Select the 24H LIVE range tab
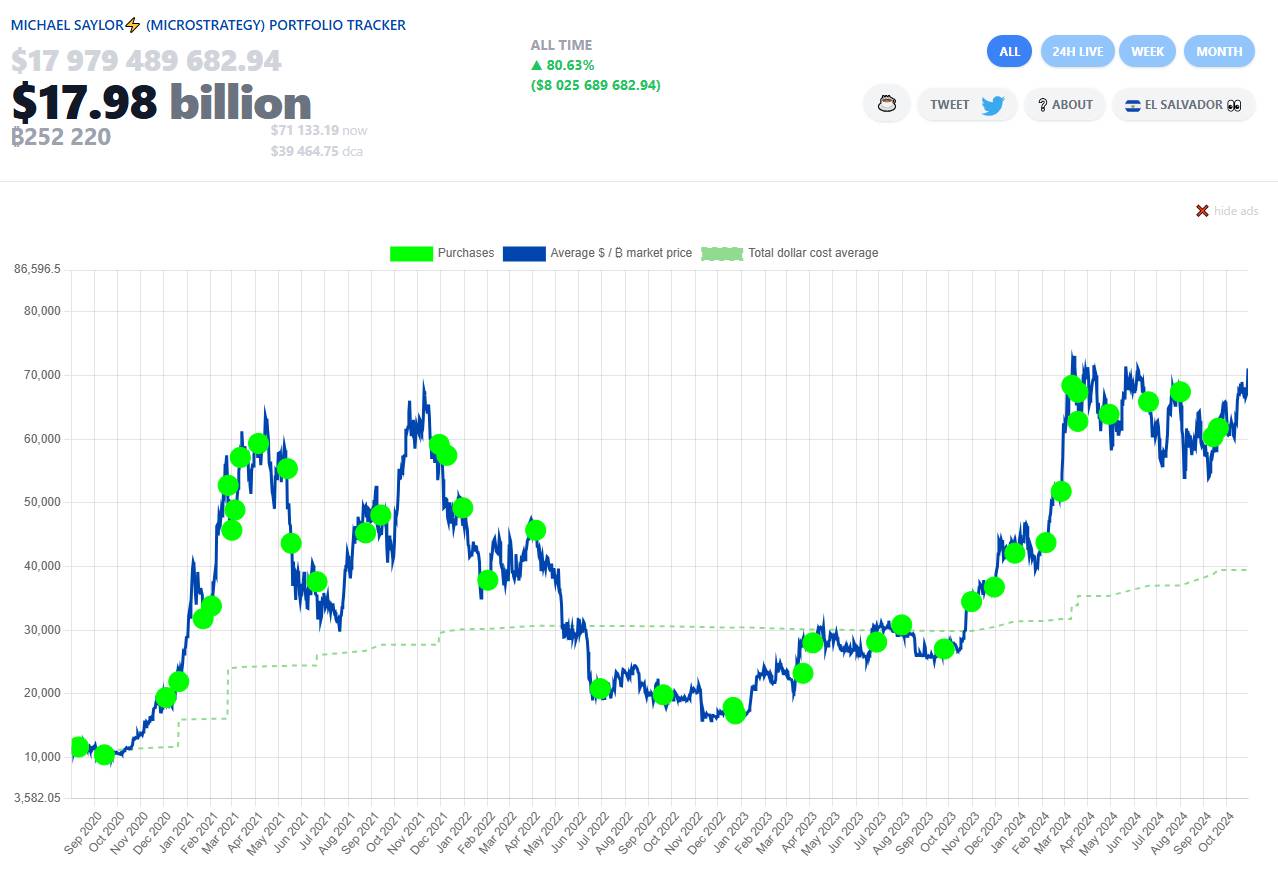 point(1076,51)
